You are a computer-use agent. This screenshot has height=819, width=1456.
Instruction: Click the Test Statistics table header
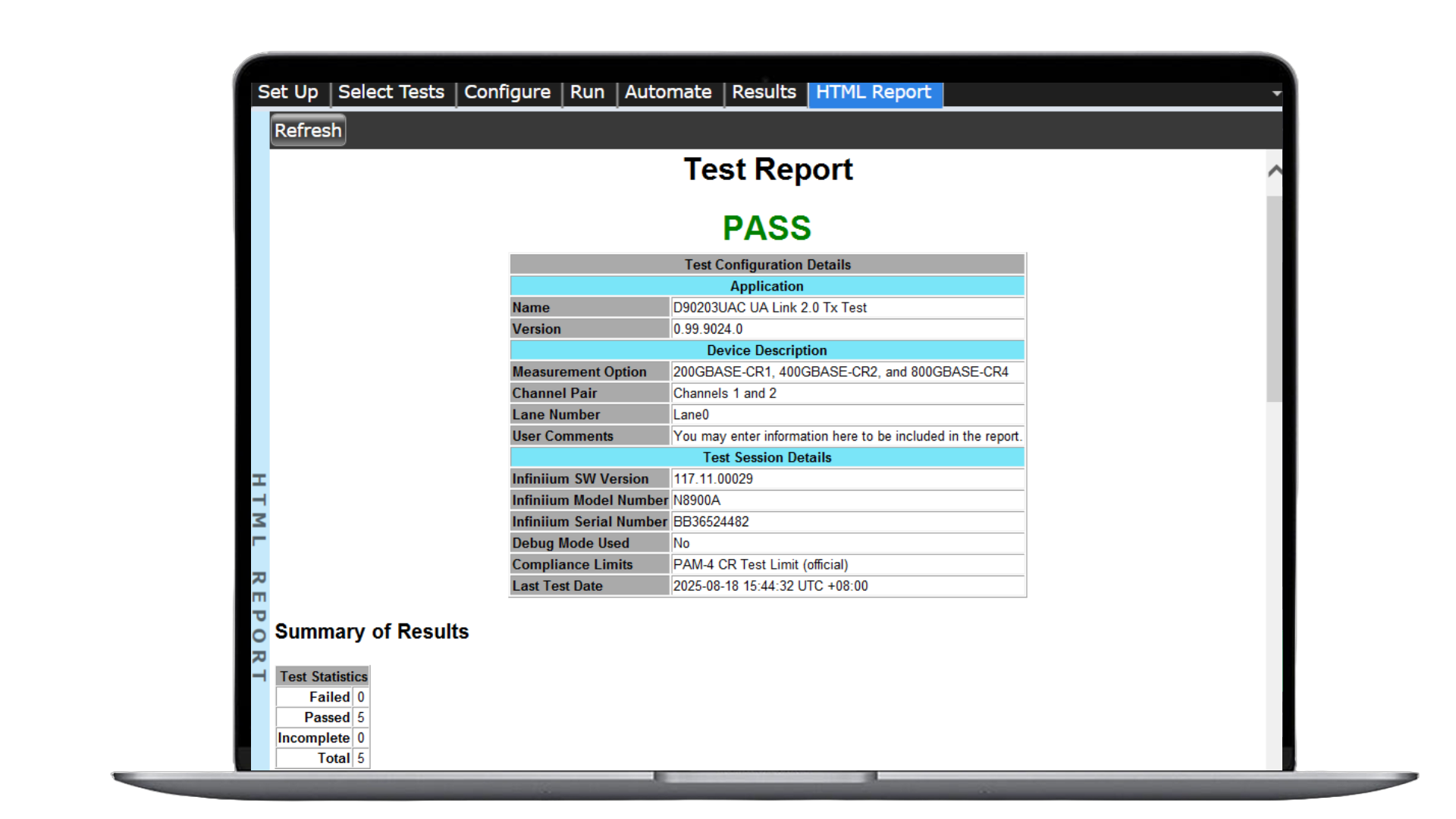pyautogui.click(x=323, y=676)
